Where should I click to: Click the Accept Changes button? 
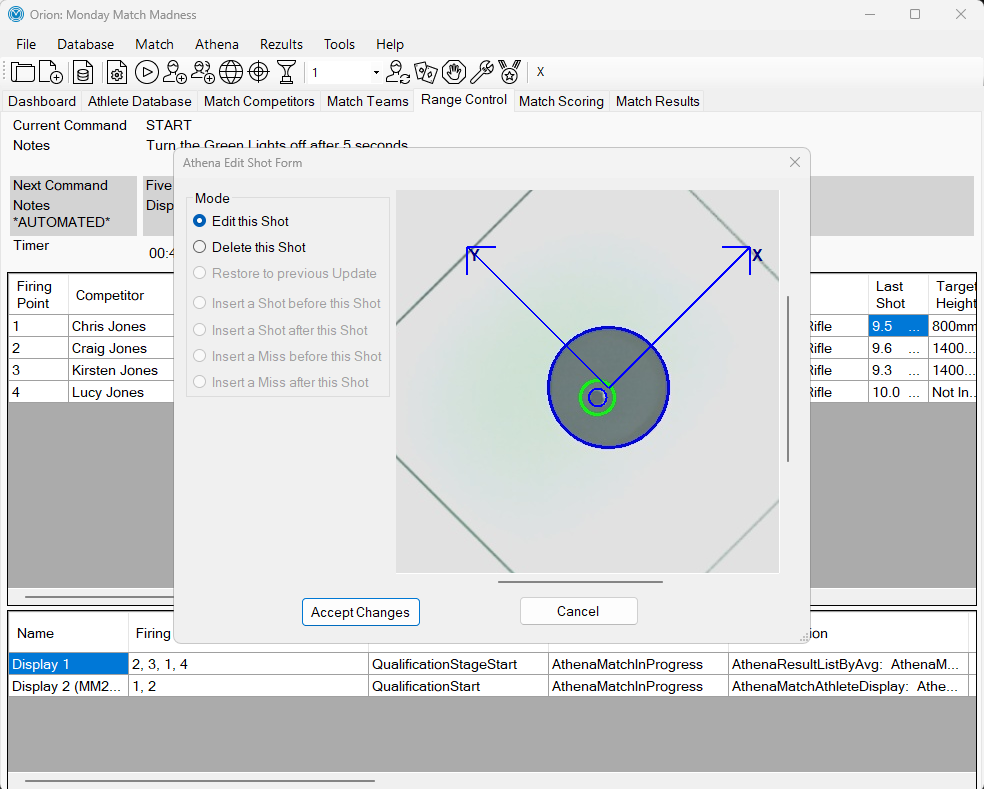[x=361, y=612]
